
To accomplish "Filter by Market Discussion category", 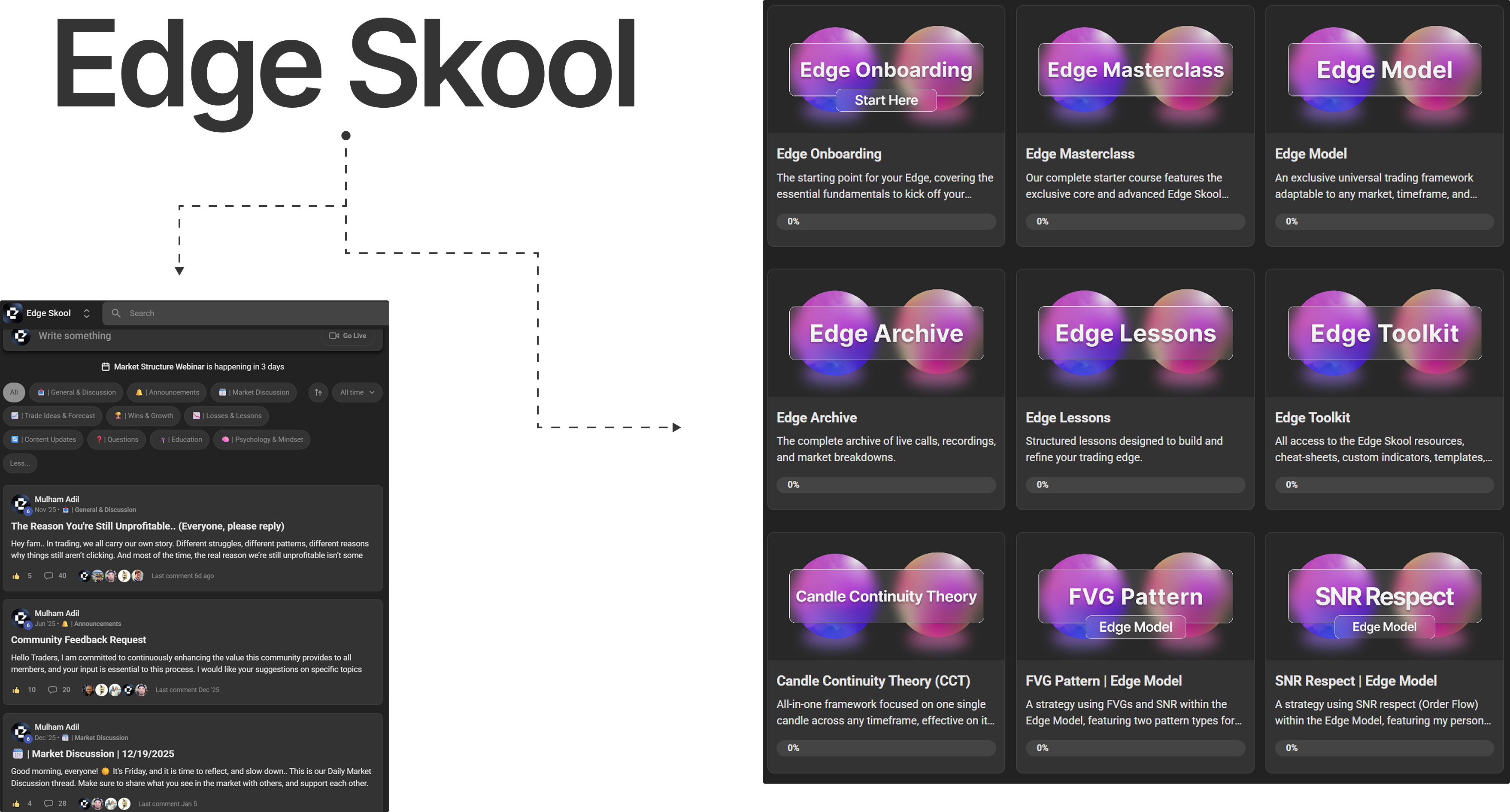I will pyautogui.click(x=254, y=392).
